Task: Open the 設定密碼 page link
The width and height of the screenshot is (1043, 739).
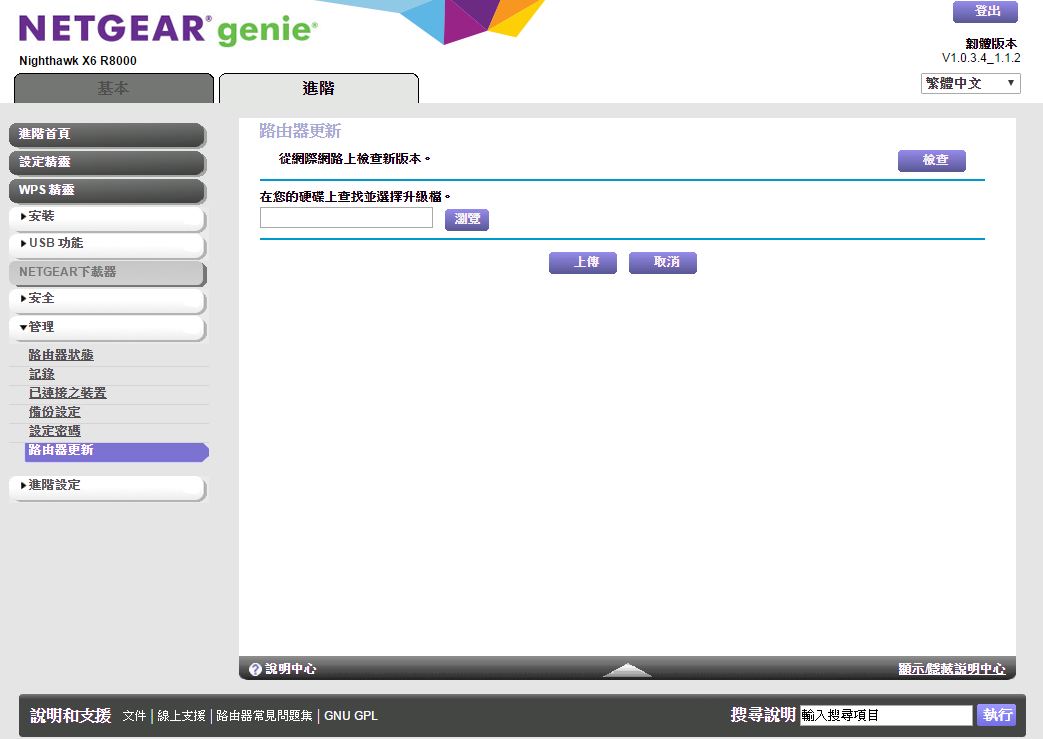Action: click(55, 431)
